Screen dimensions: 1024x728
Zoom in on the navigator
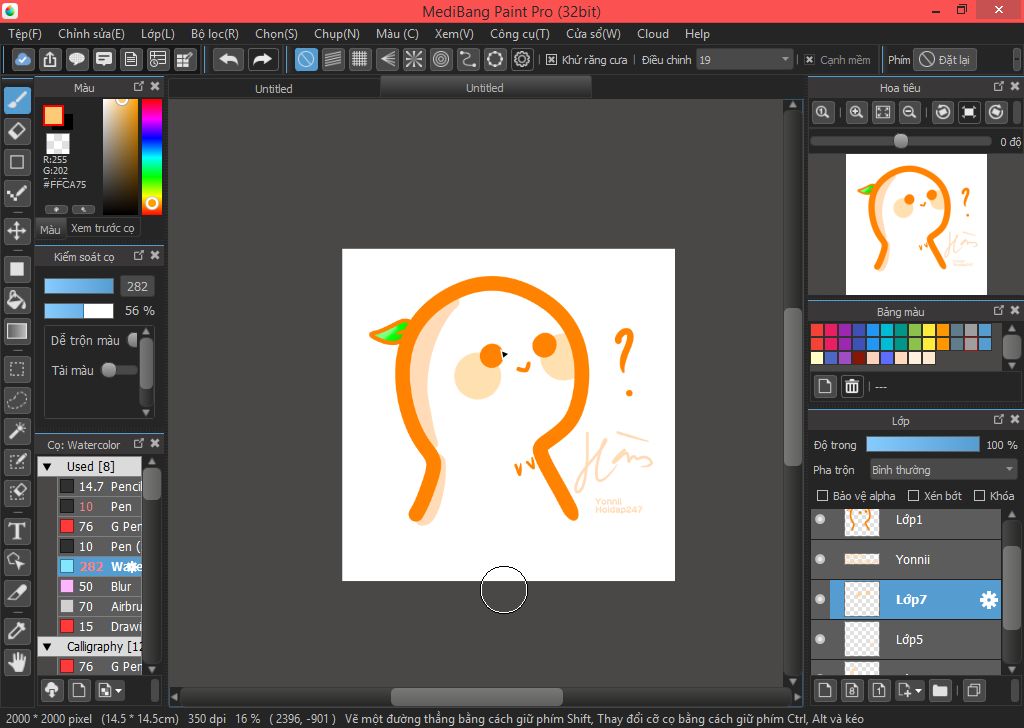[856, 112]
